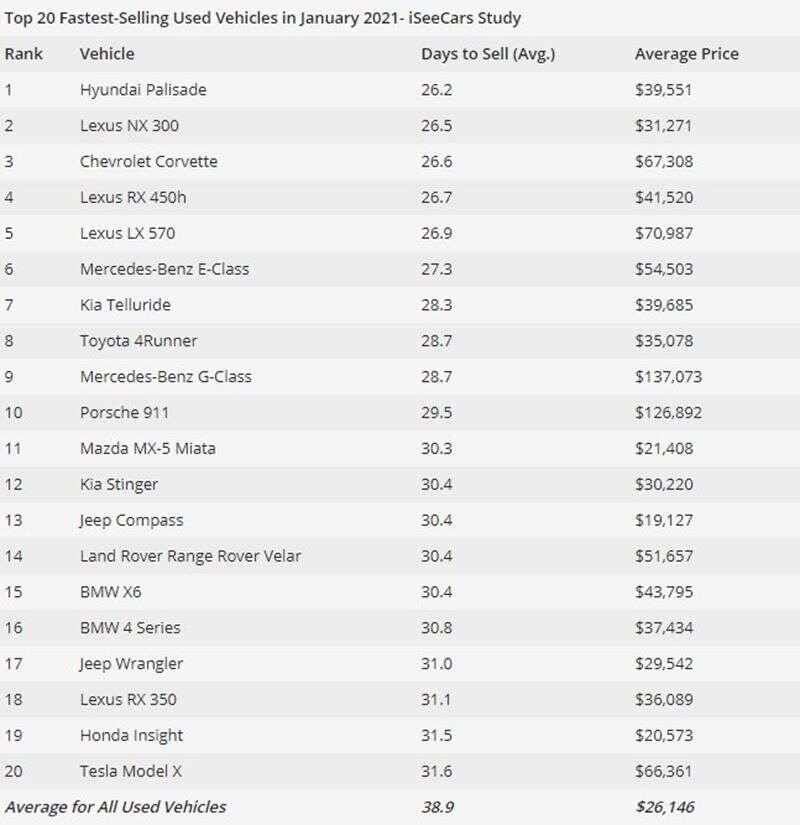
Task: Click the Average for All Used Vehicles label
Action: [116, 807]
